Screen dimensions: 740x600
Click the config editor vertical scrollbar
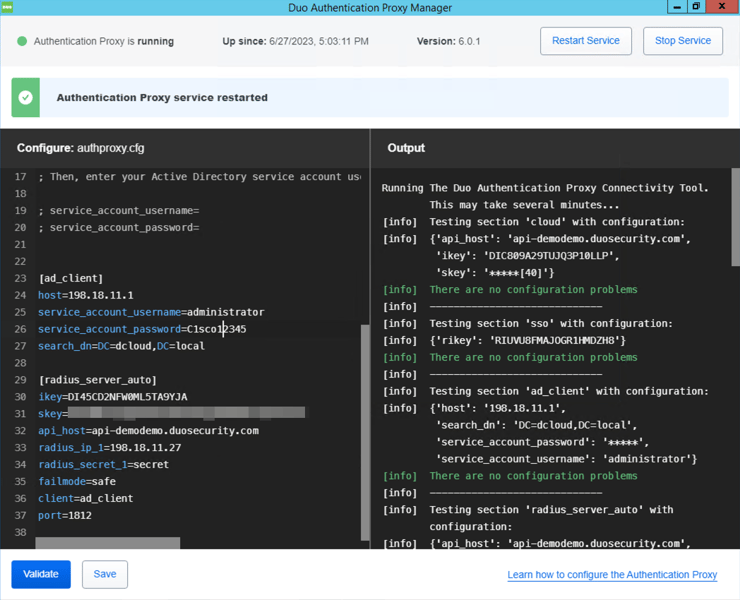[x=365, y=432]
